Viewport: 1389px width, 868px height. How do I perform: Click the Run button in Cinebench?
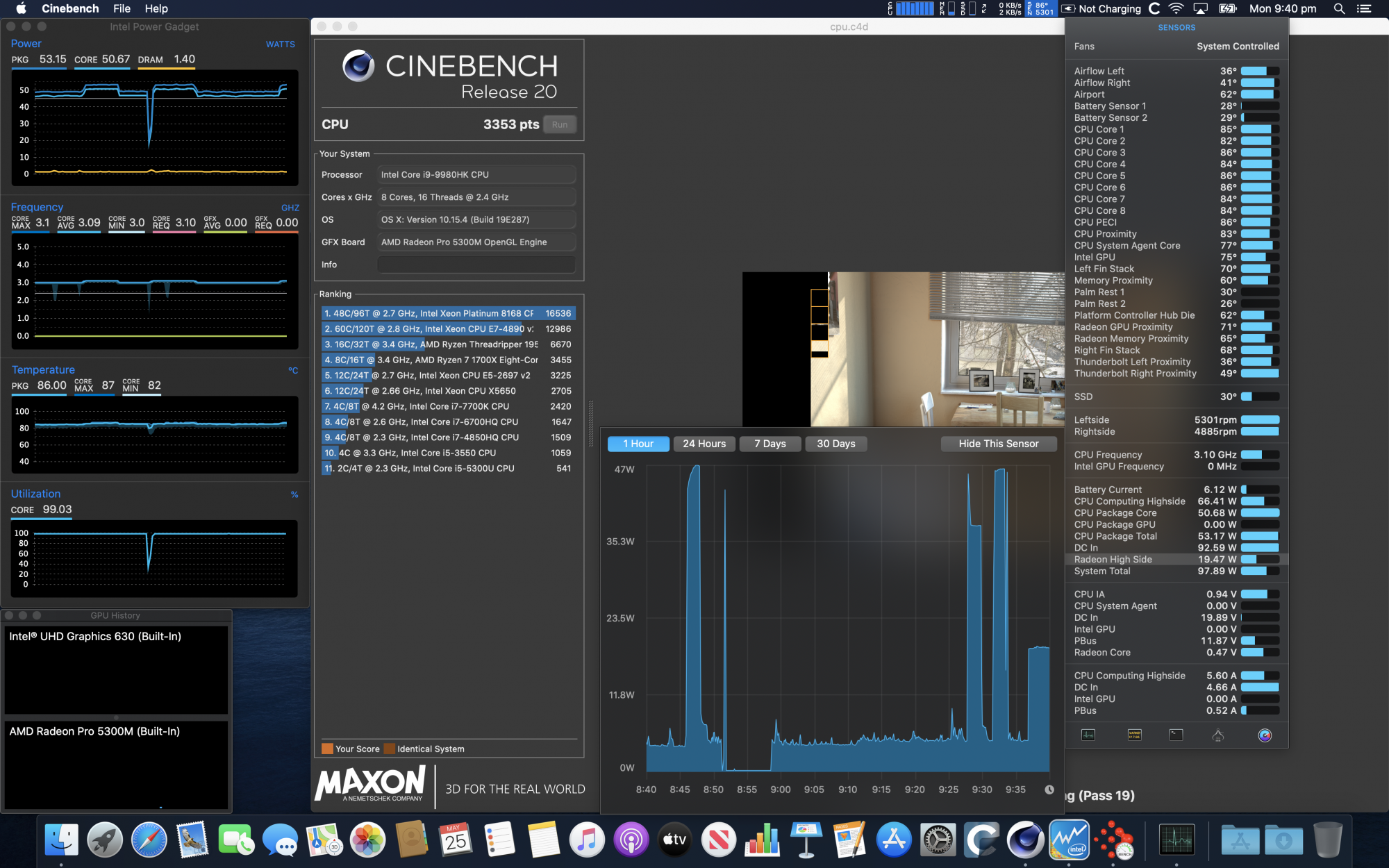pyautogui.click(x=560, y=124)
